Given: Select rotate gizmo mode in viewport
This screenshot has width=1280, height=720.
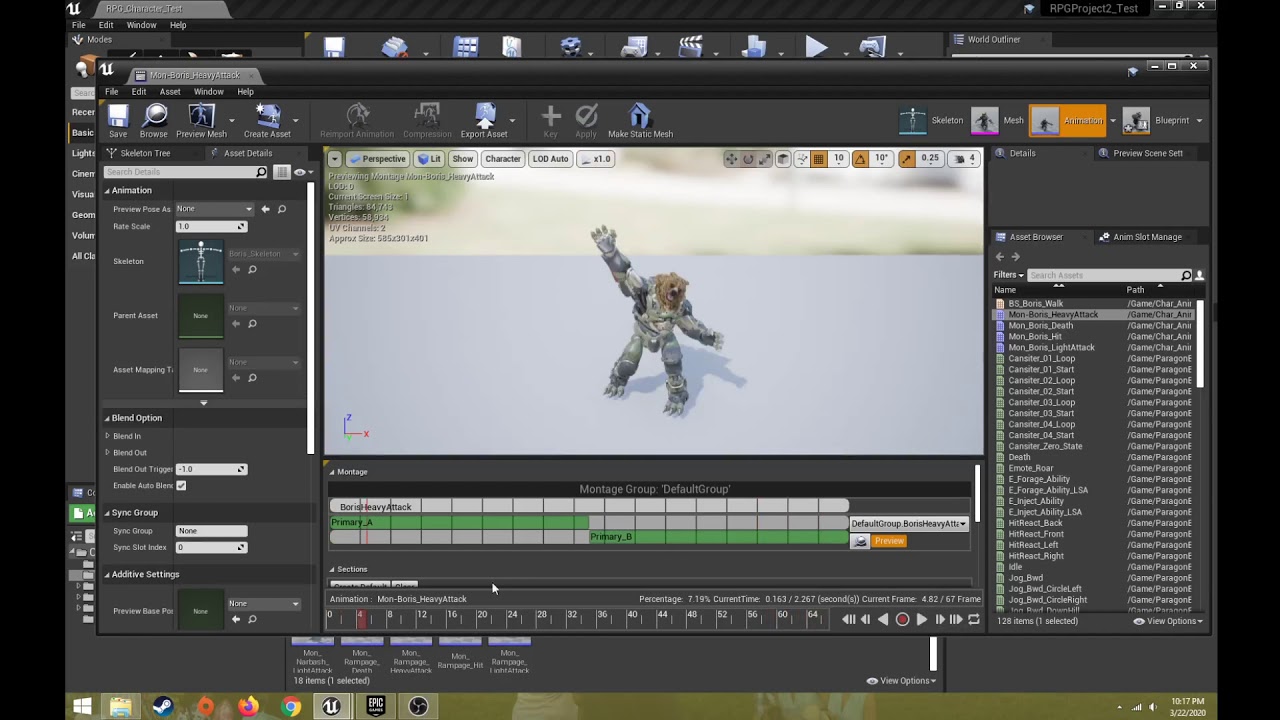Looking at the screenshot, I should pos(747,159).
